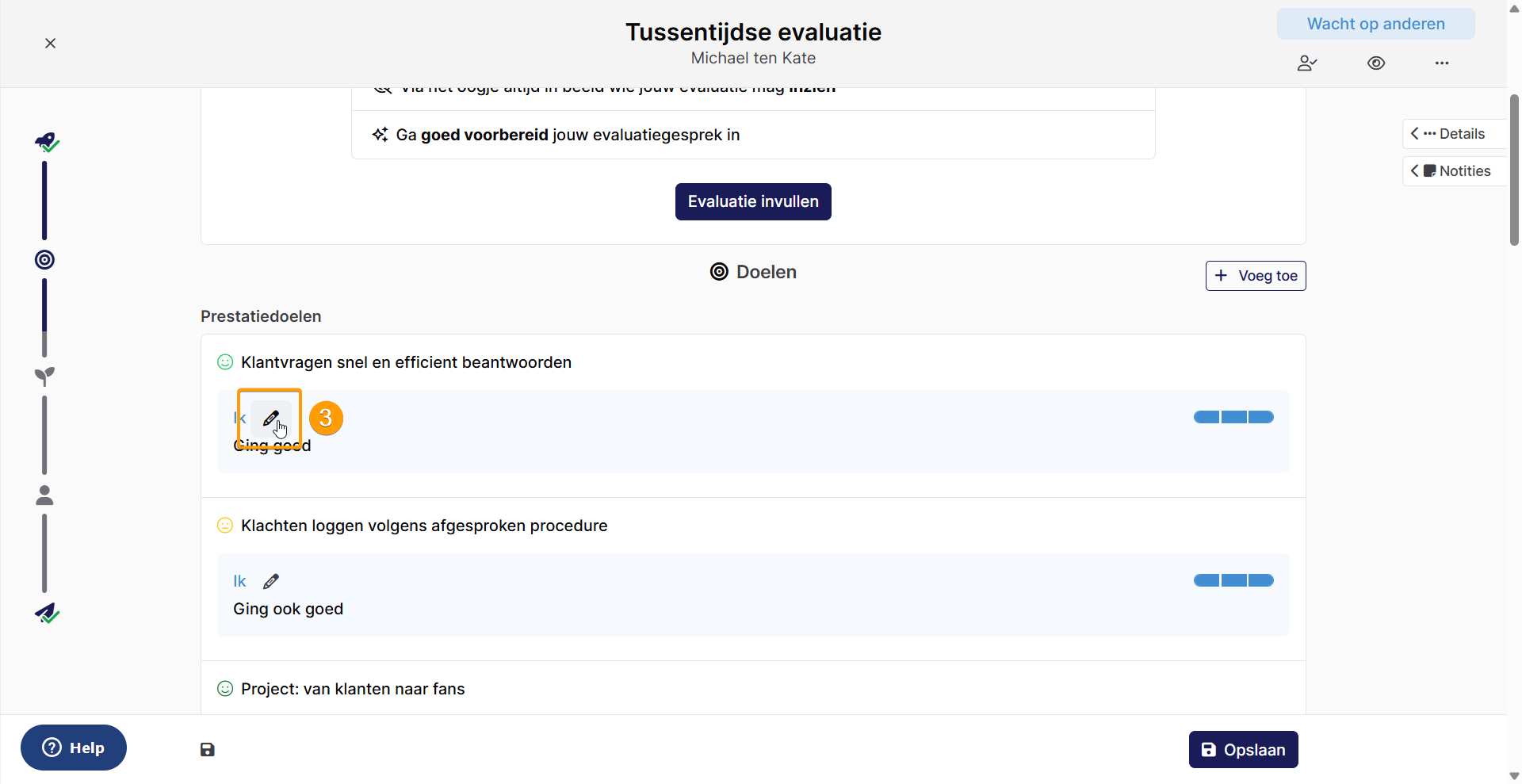1522x784 pixels.
Task: Jump to the Doelen target step in sidebar
Action: point(45,260)
